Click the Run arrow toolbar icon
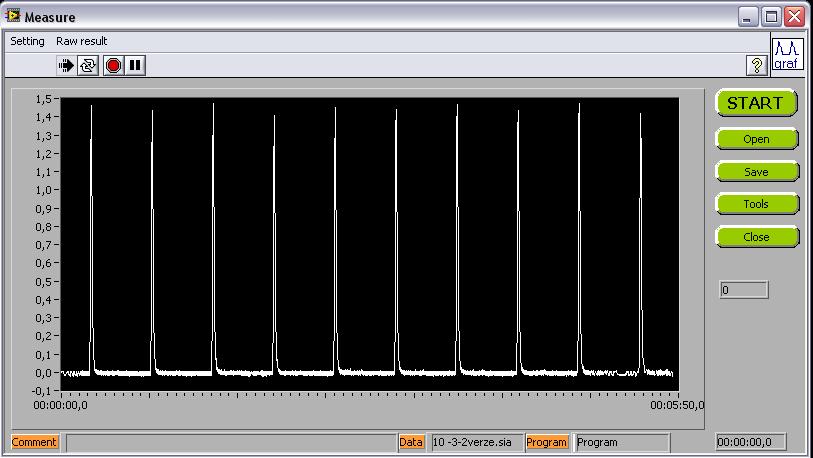Screen dimensions: 813x458 (66, 65)
